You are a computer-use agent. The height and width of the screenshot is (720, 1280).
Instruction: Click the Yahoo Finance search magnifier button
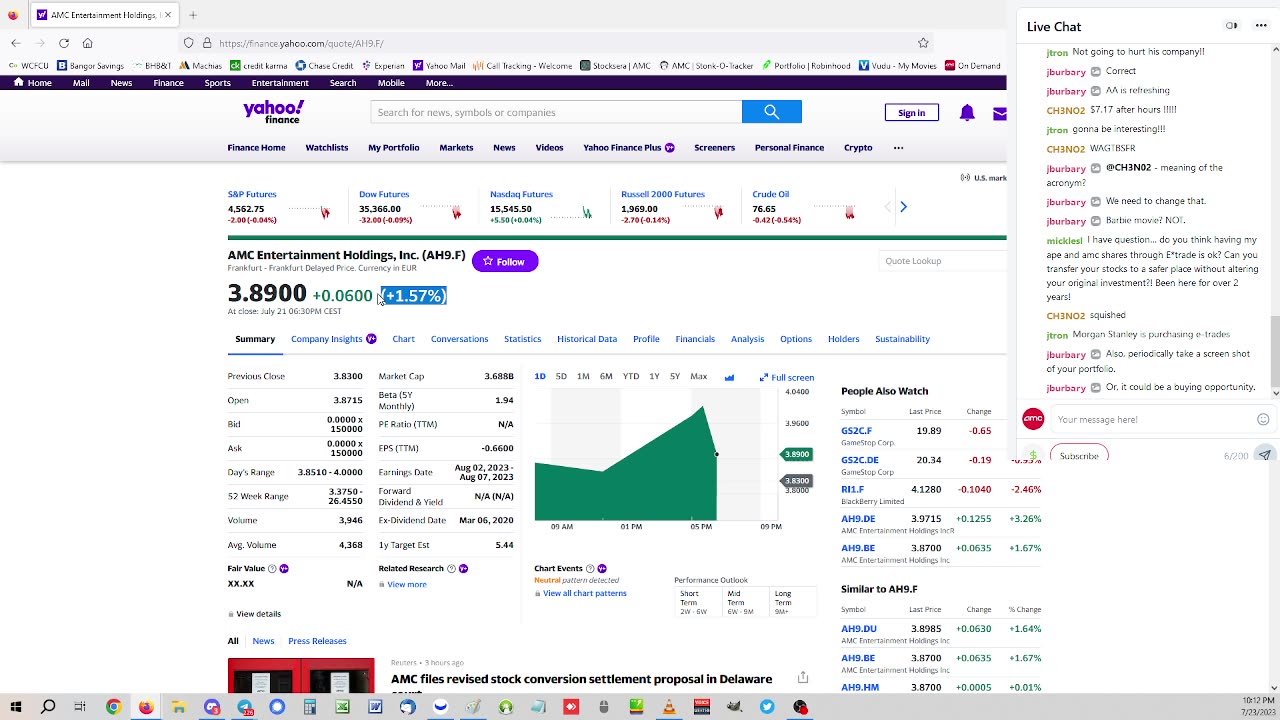[x=771, y=112]
